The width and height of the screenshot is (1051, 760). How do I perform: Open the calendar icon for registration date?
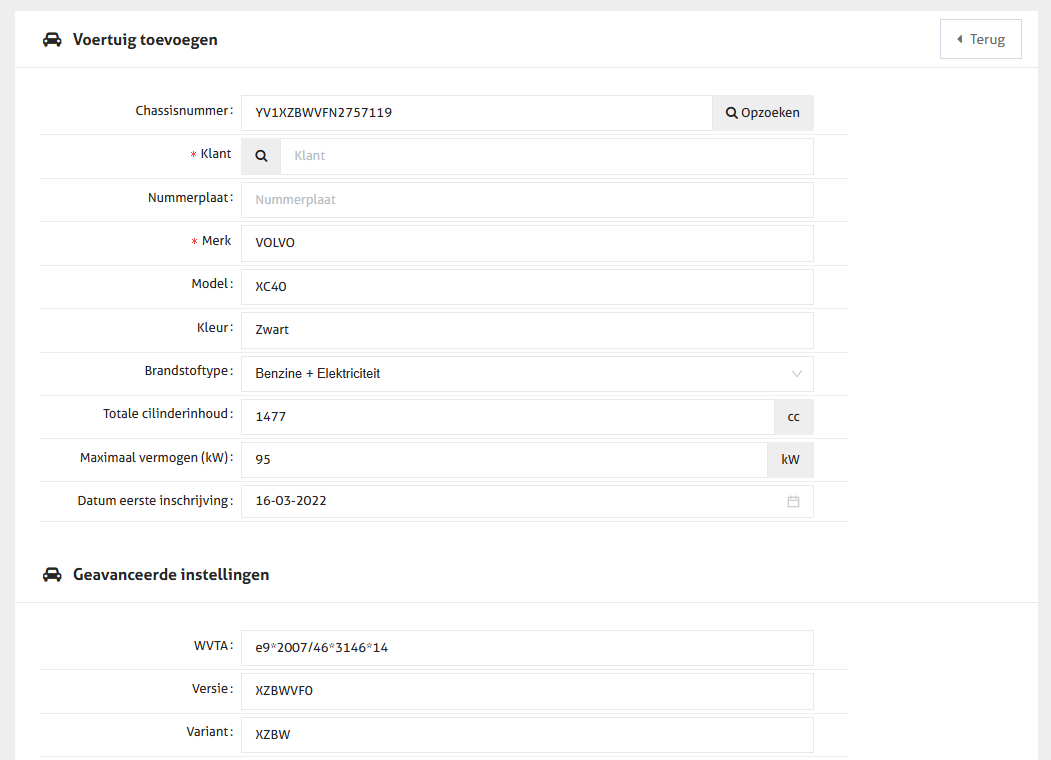[x=793, y=501]
